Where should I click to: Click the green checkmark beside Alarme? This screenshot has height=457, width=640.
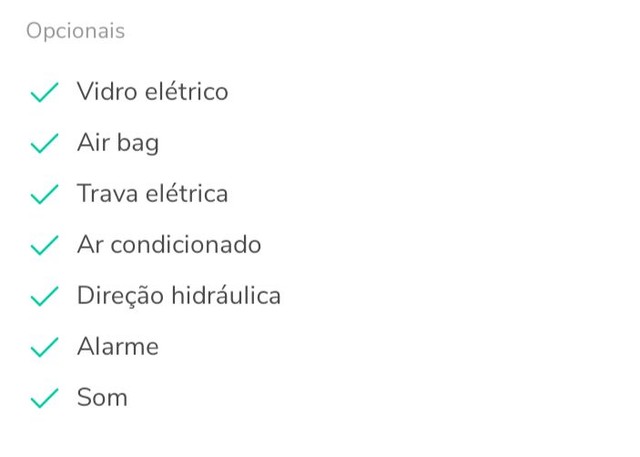pos(45,348)
